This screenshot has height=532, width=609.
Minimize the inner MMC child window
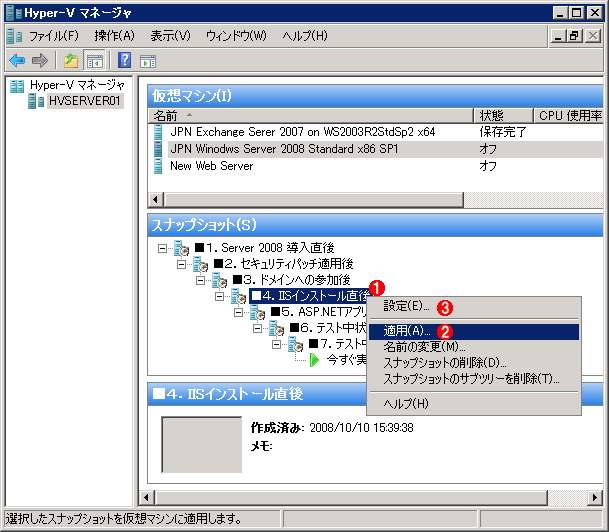click(558, 36)
